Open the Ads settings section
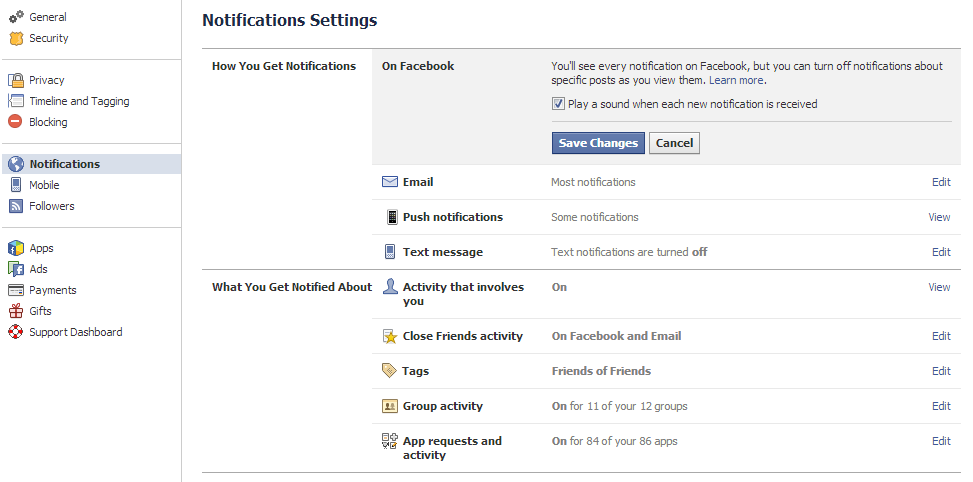This screenshot has height=482, width=973. pos(38,269)
